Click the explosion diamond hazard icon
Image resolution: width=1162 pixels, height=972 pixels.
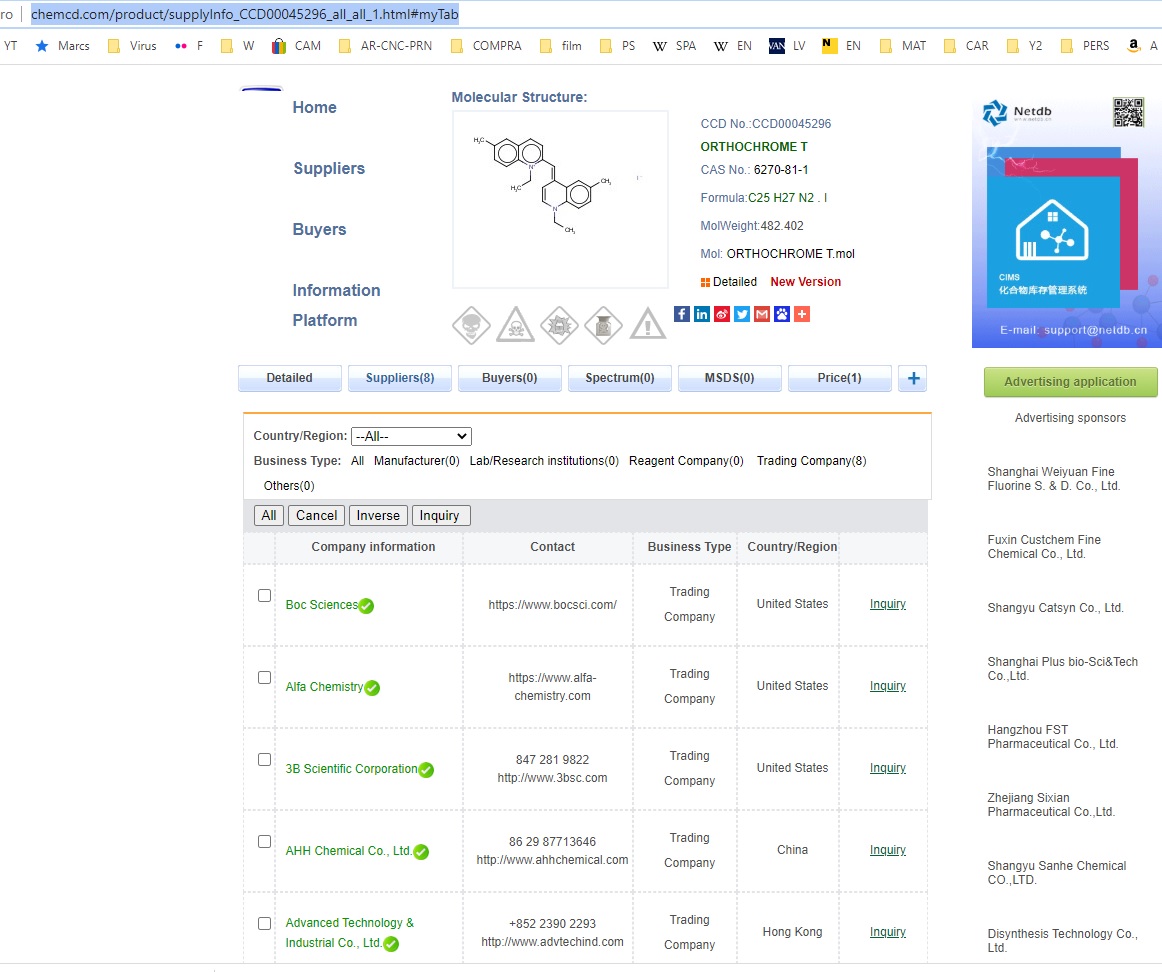click(560, 325)
